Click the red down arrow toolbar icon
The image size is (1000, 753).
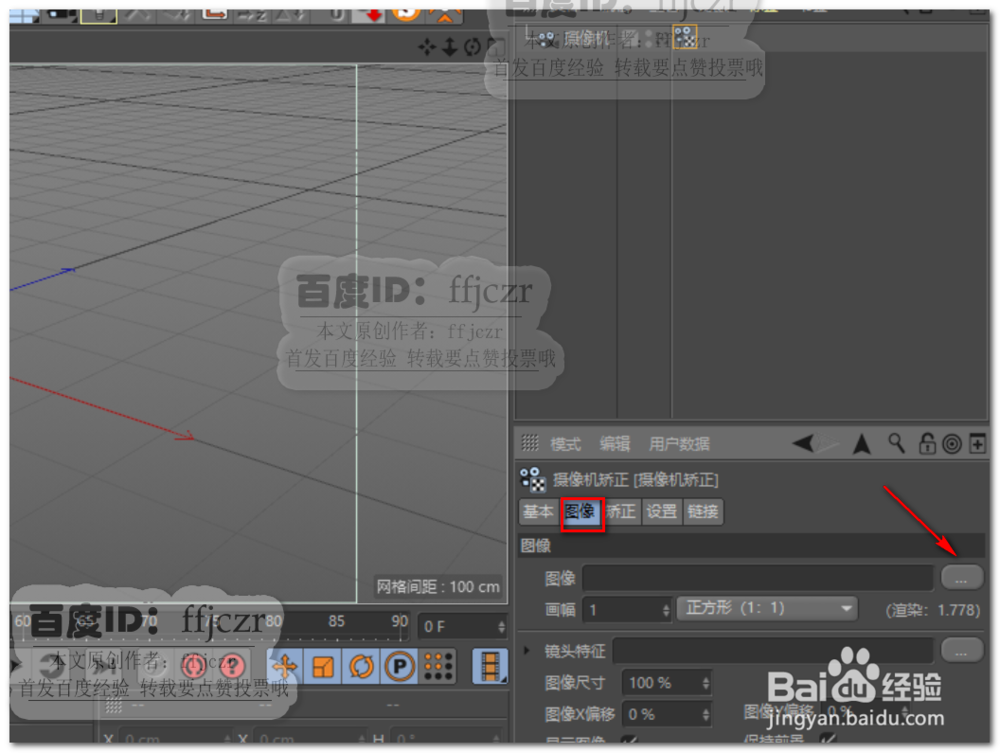[372, 15]
